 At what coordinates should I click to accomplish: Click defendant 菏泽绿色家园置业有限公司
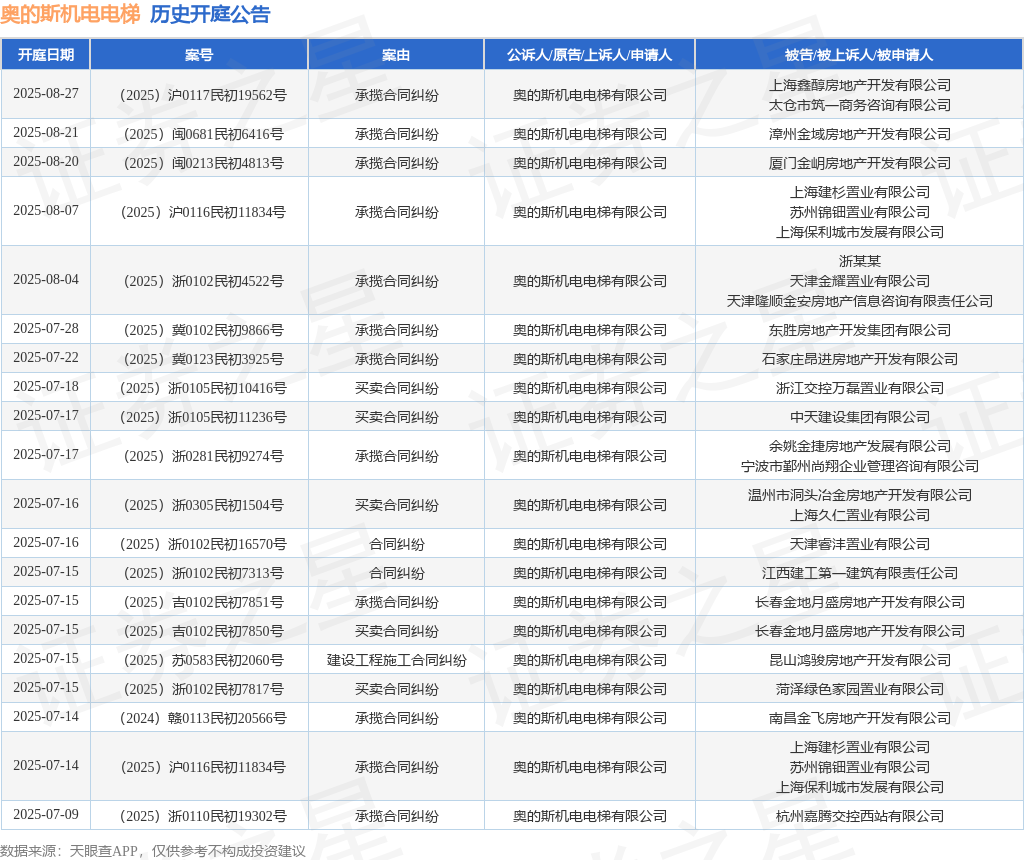(x=859, y=690)
